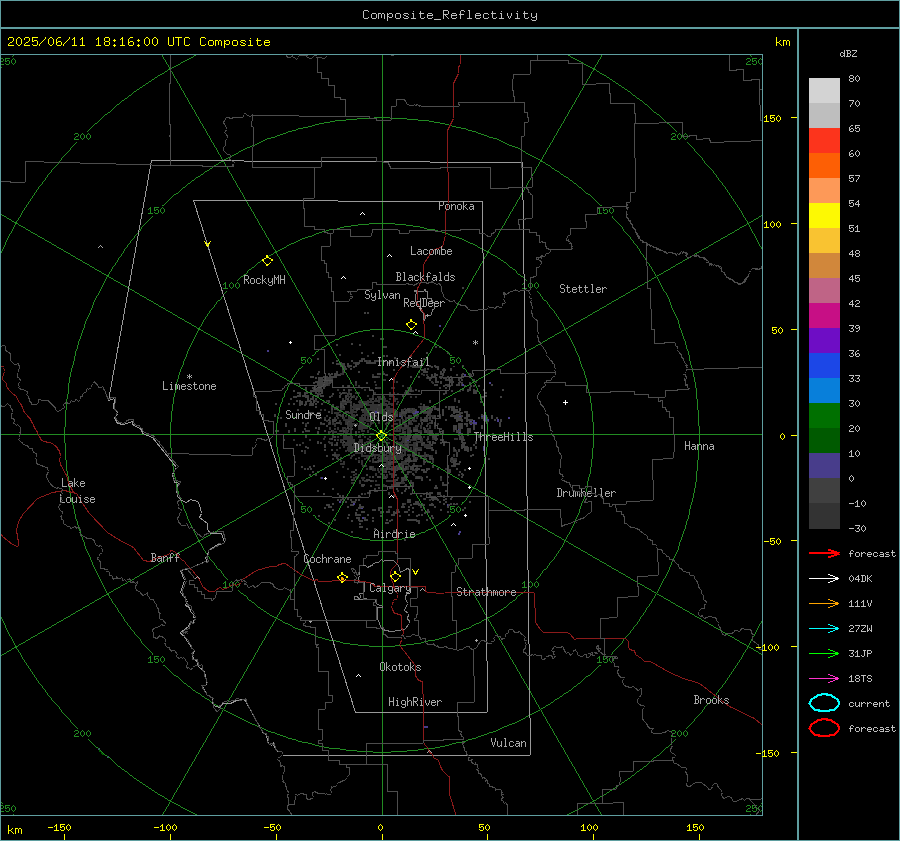
Task: Click the white asterisk marker above Limestone
Action: point(189,377)
